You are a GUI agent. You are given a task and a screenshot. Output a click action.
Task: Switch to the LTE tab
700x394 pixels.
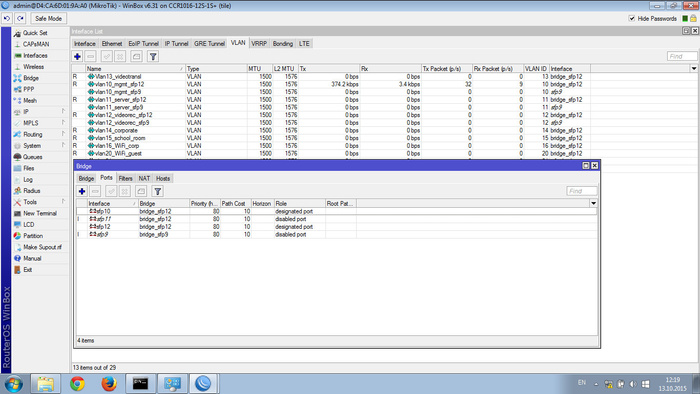coord(304,44)
